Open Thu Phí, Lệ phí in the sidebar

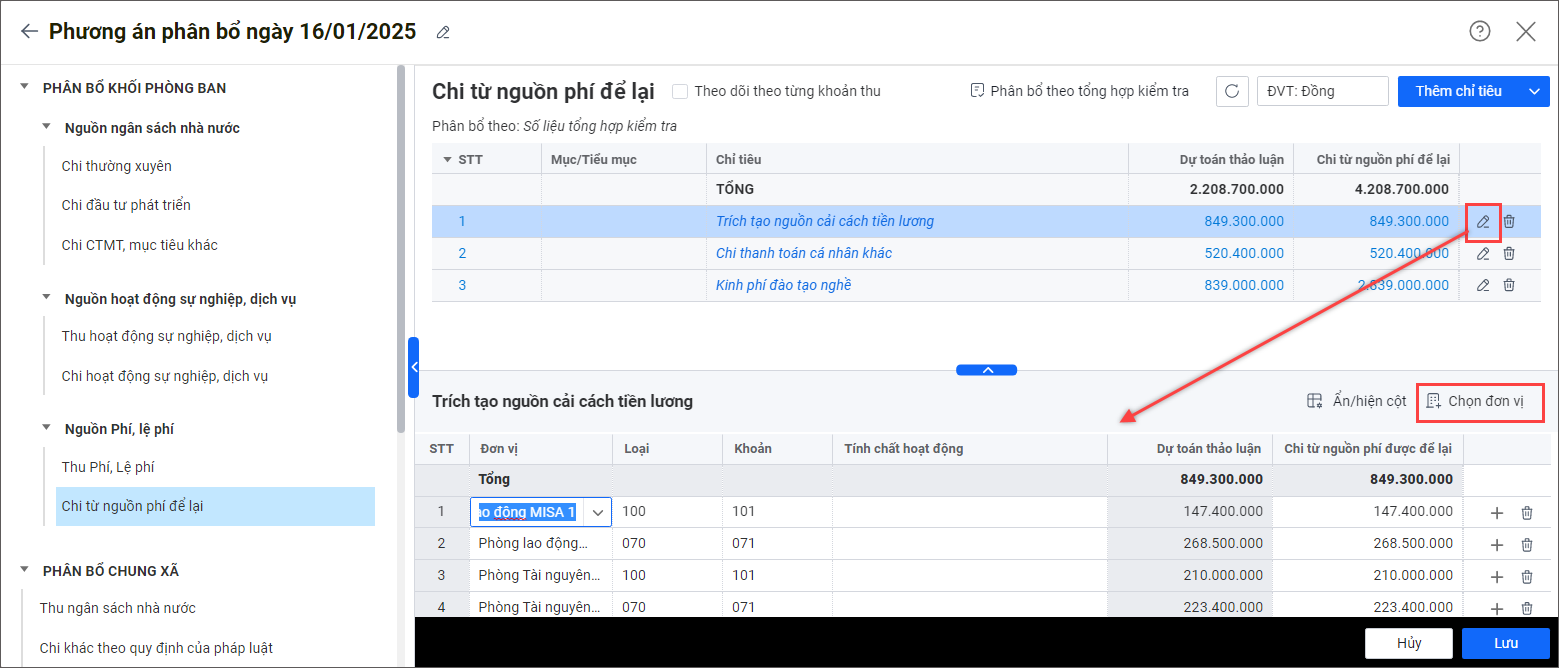point(108,467)
